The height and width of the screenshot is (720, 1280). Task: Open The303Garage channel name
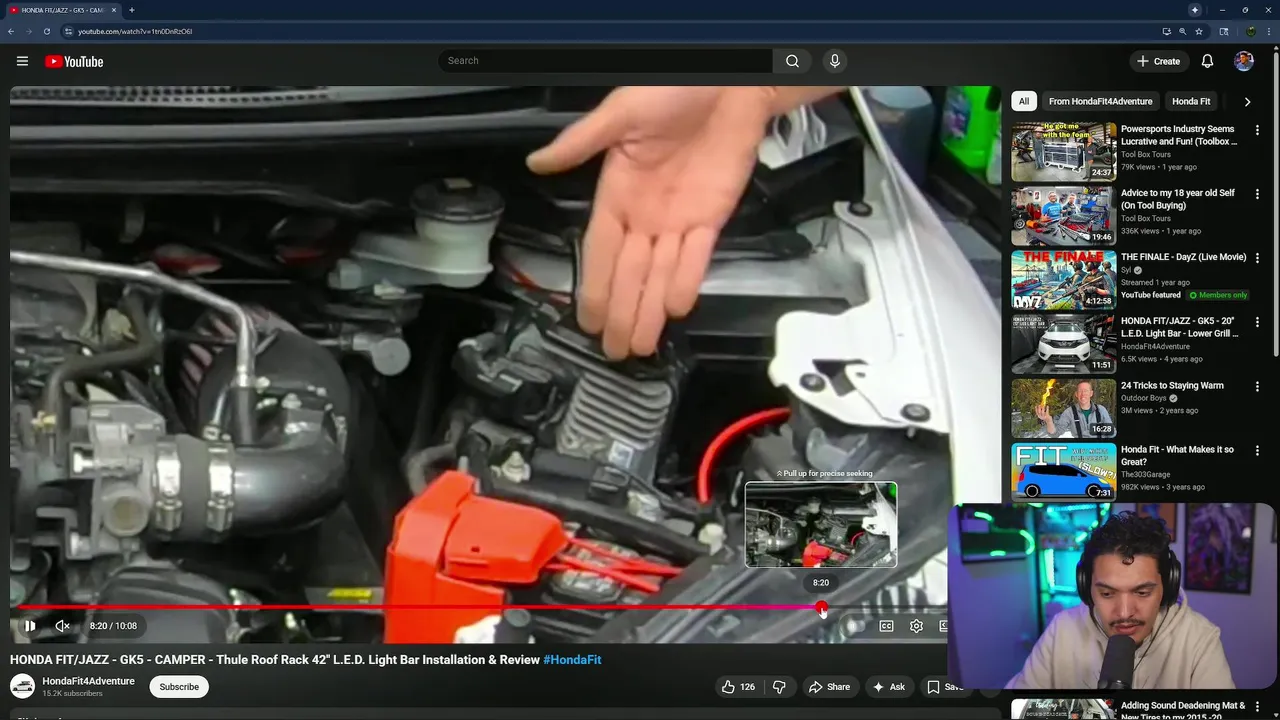[x=1146, y=475]
